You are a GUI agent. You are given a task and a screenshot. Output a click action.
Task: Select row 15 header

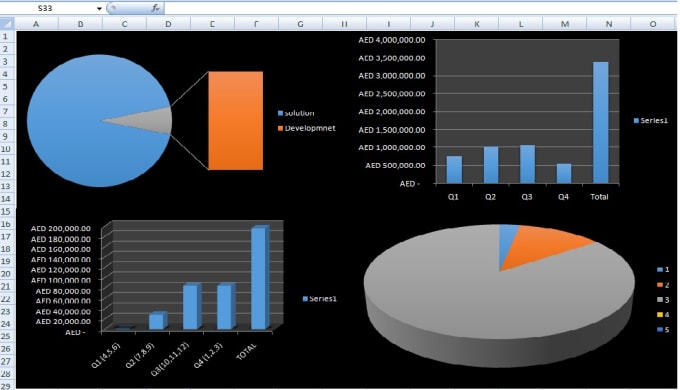pyautogui.click(x=6, y=212)
